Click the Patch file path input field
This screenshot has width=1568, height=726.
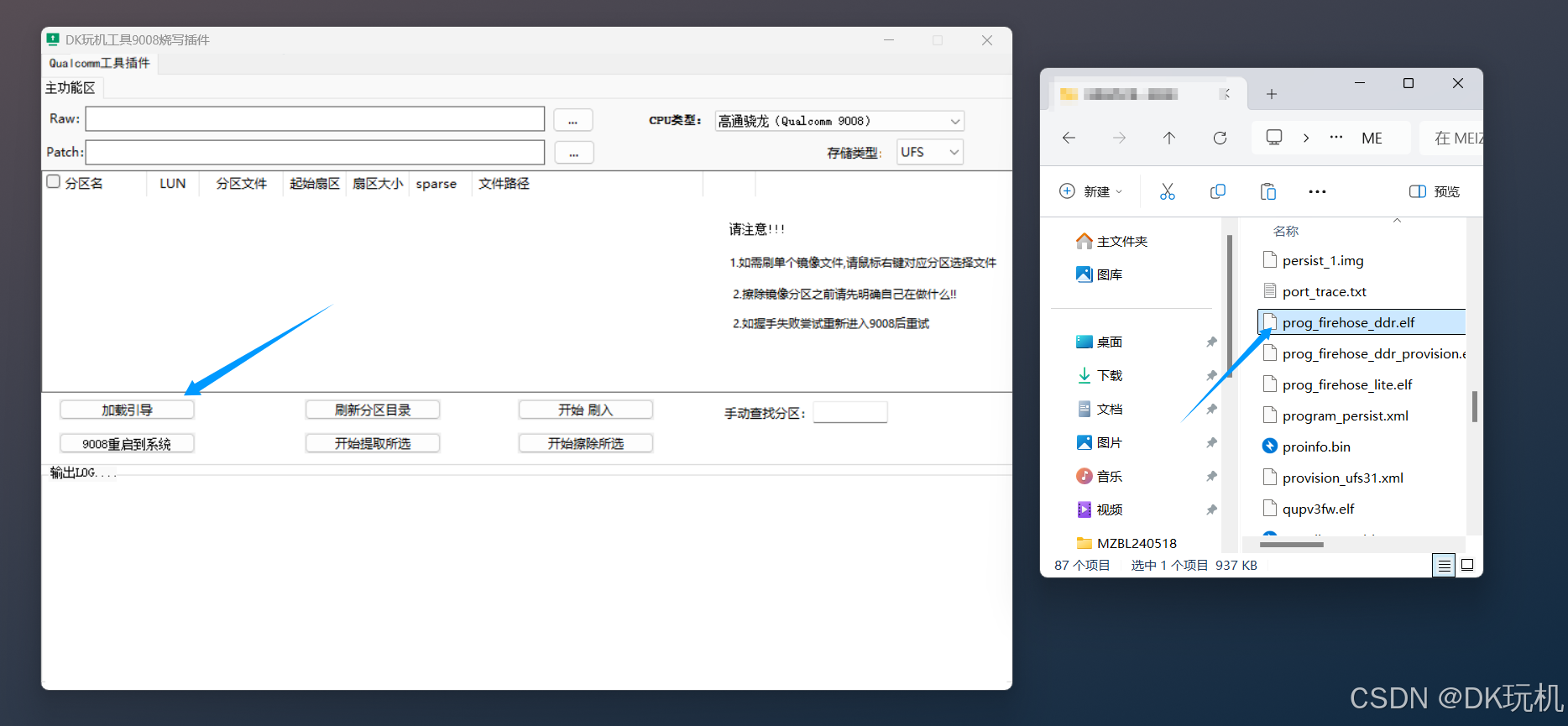click(x=315, y=152)
